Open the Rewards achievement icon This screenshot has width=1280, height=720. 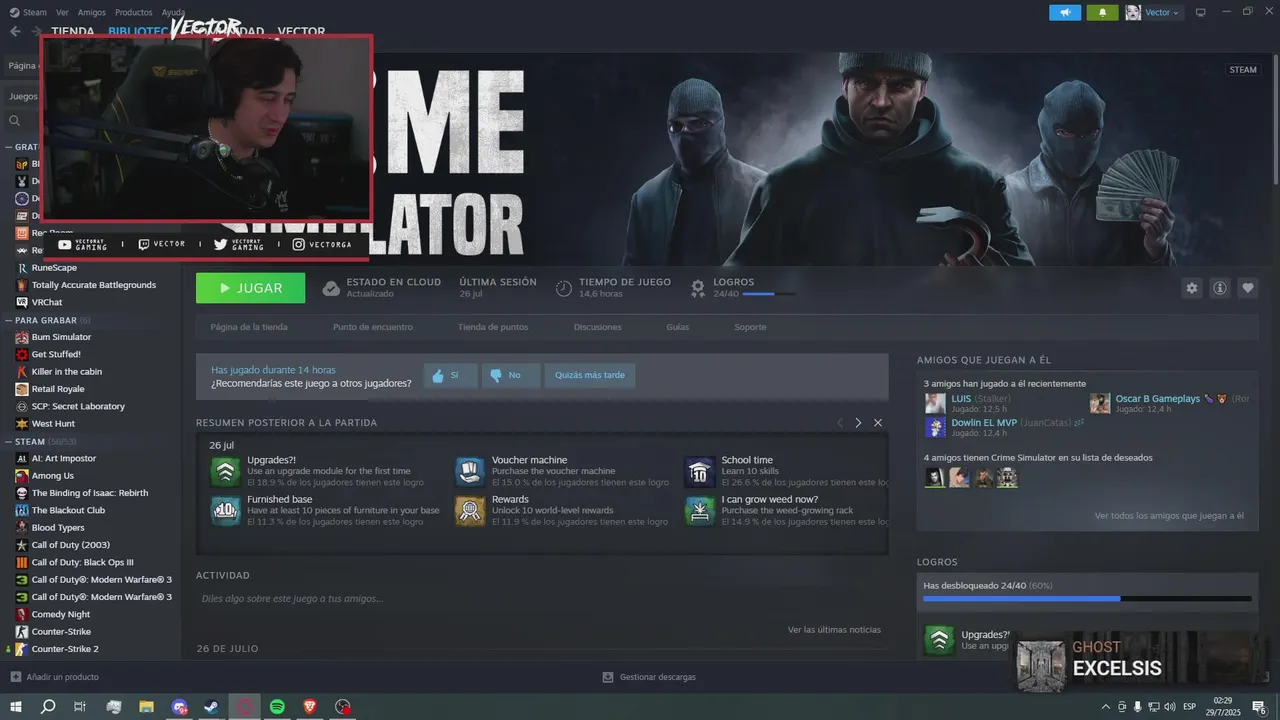click(x=470, y=510)
